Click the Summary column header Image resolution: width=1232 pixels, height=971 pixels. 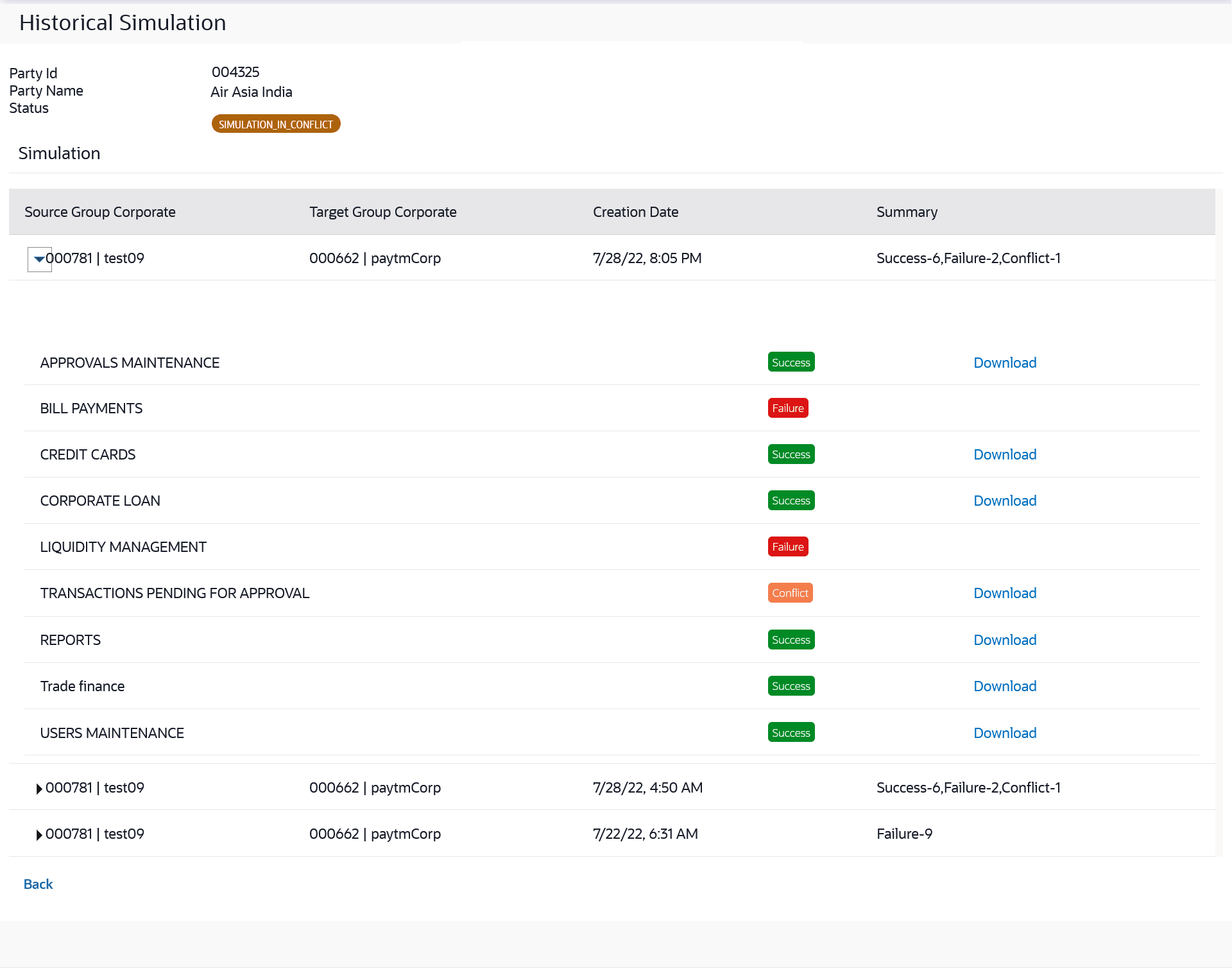[x=907, y=212]
